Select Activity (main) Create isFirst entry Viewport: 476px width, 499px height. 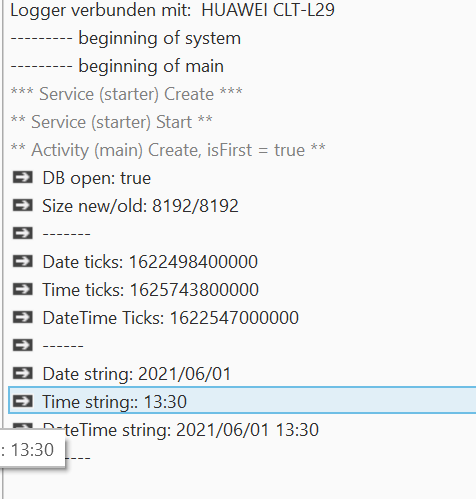click(x=168, y=150)
